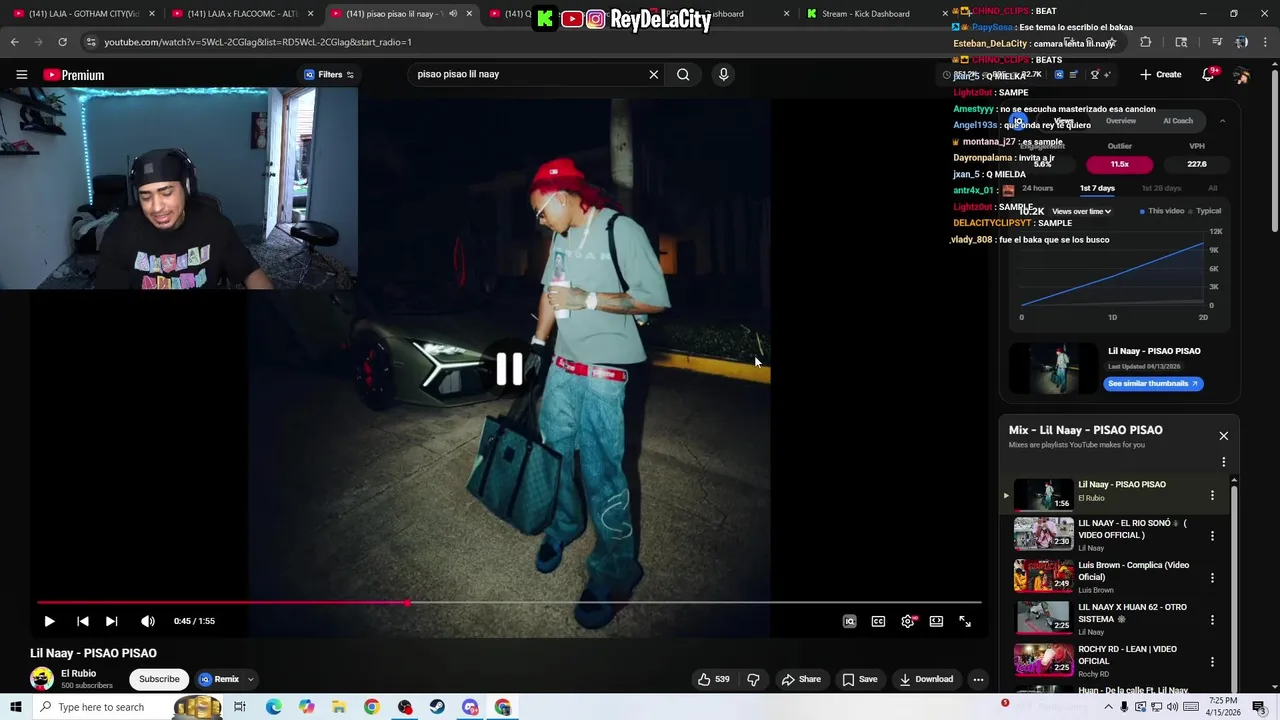The width and height of the screenshot is (1280, 720).
Task: Click the Remix button
Action: pyautogui.click(x=219, y=679)
